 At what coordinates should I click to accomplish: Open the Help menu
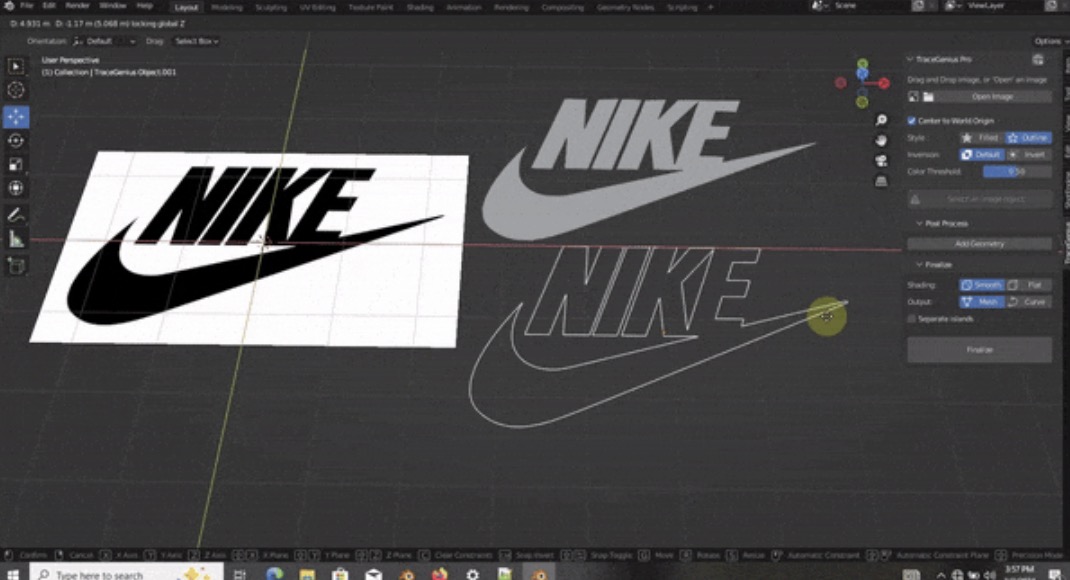144,5
